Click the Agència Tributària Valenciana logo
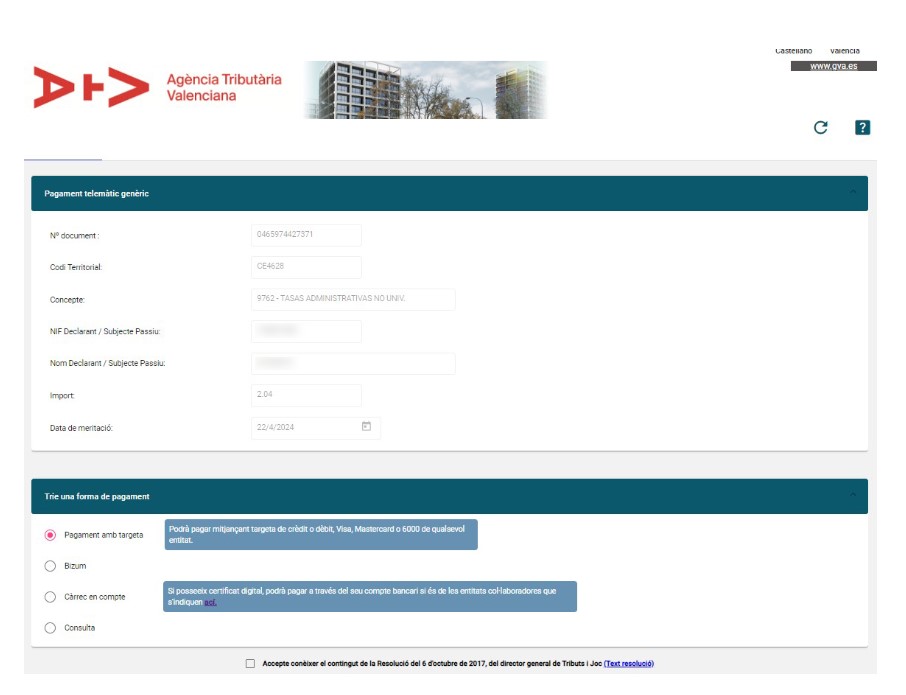 158,87
